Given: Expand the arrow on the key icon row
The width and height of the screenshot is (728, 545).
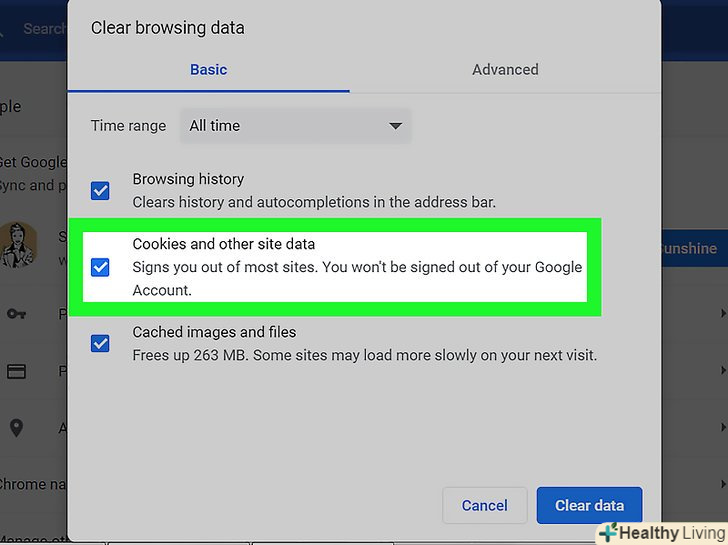Looking at the screenshot, I should coord(722,314).
